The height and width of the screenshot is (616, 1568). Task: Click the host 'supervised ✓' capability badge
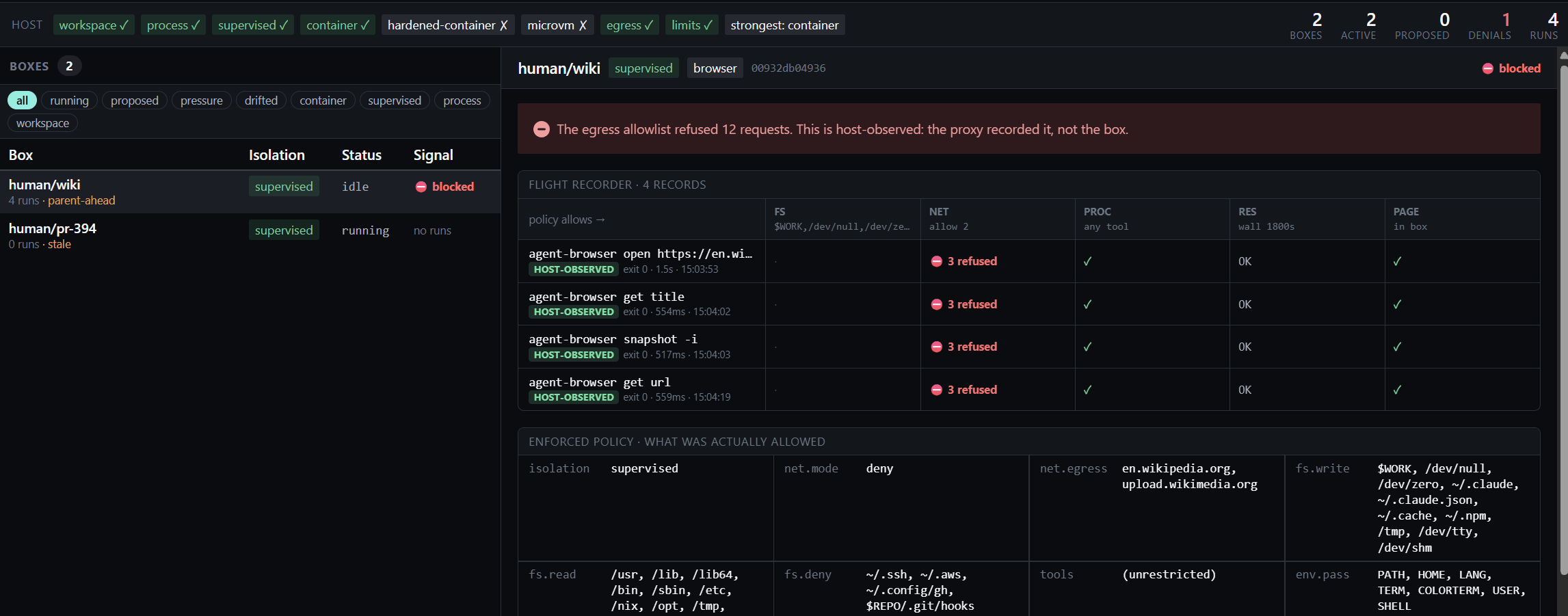click(x=253, y=25)
